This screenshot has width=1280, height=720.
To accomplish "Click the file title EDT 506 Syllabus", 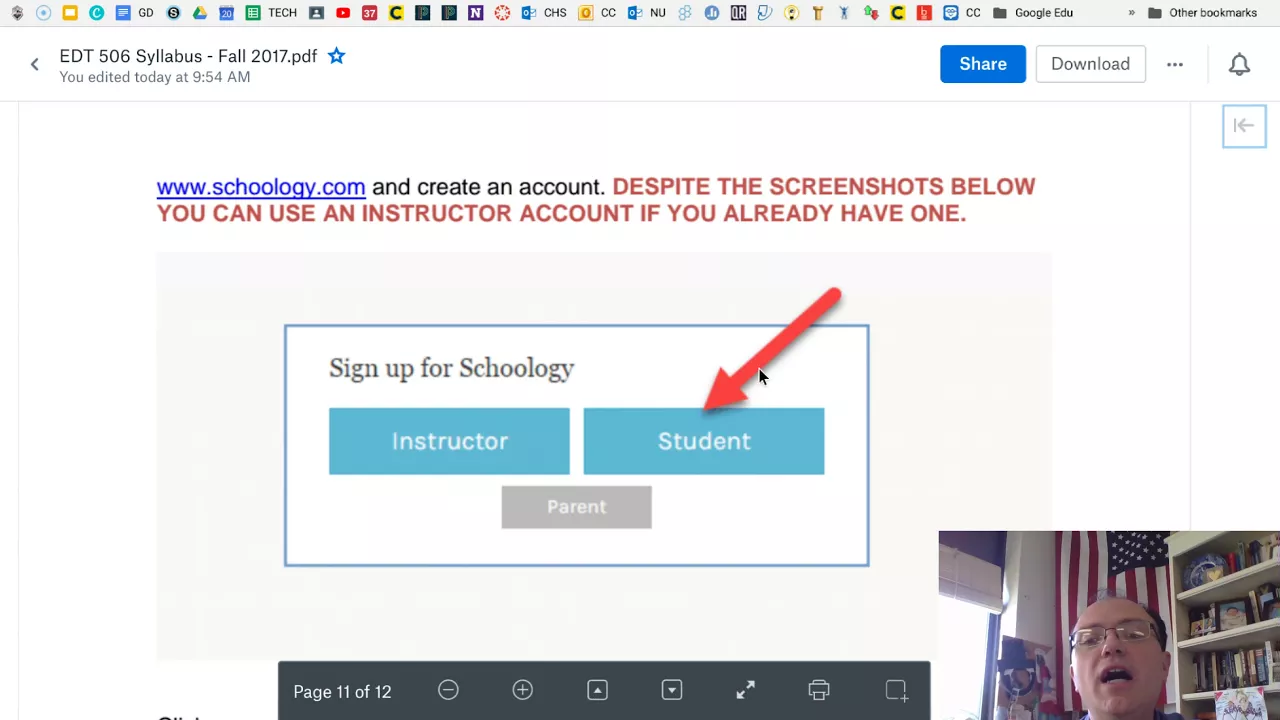I will click(188, 56).
